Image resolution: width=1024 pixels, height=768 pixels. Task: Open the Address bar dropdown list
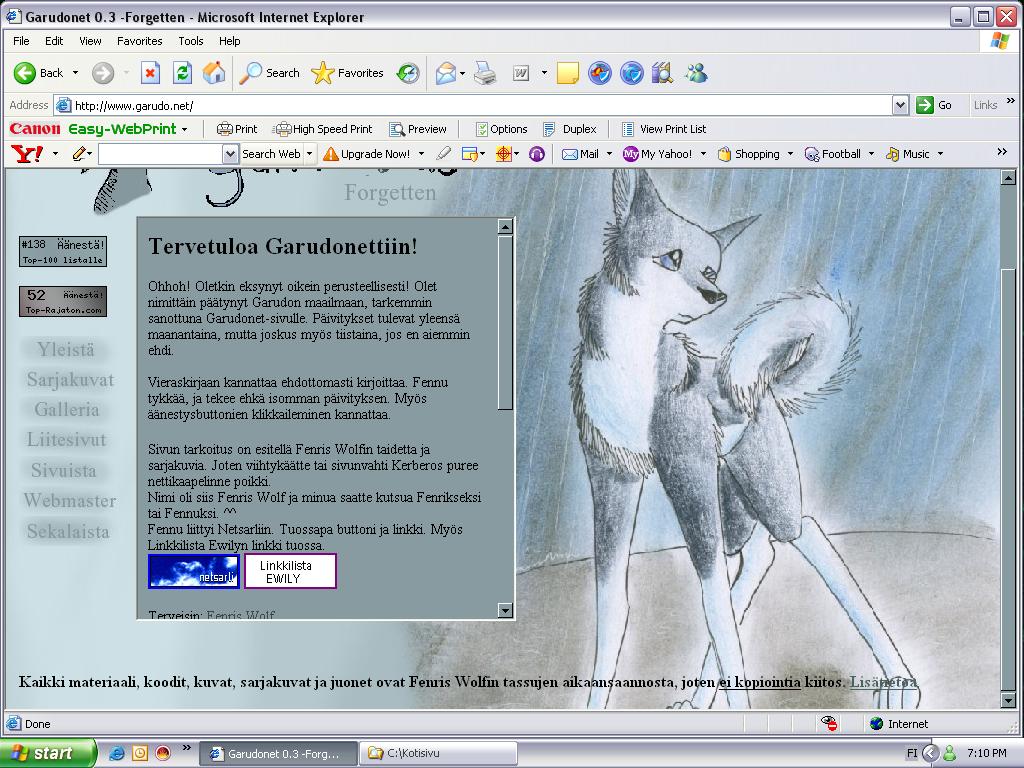[x=901, y=105]
